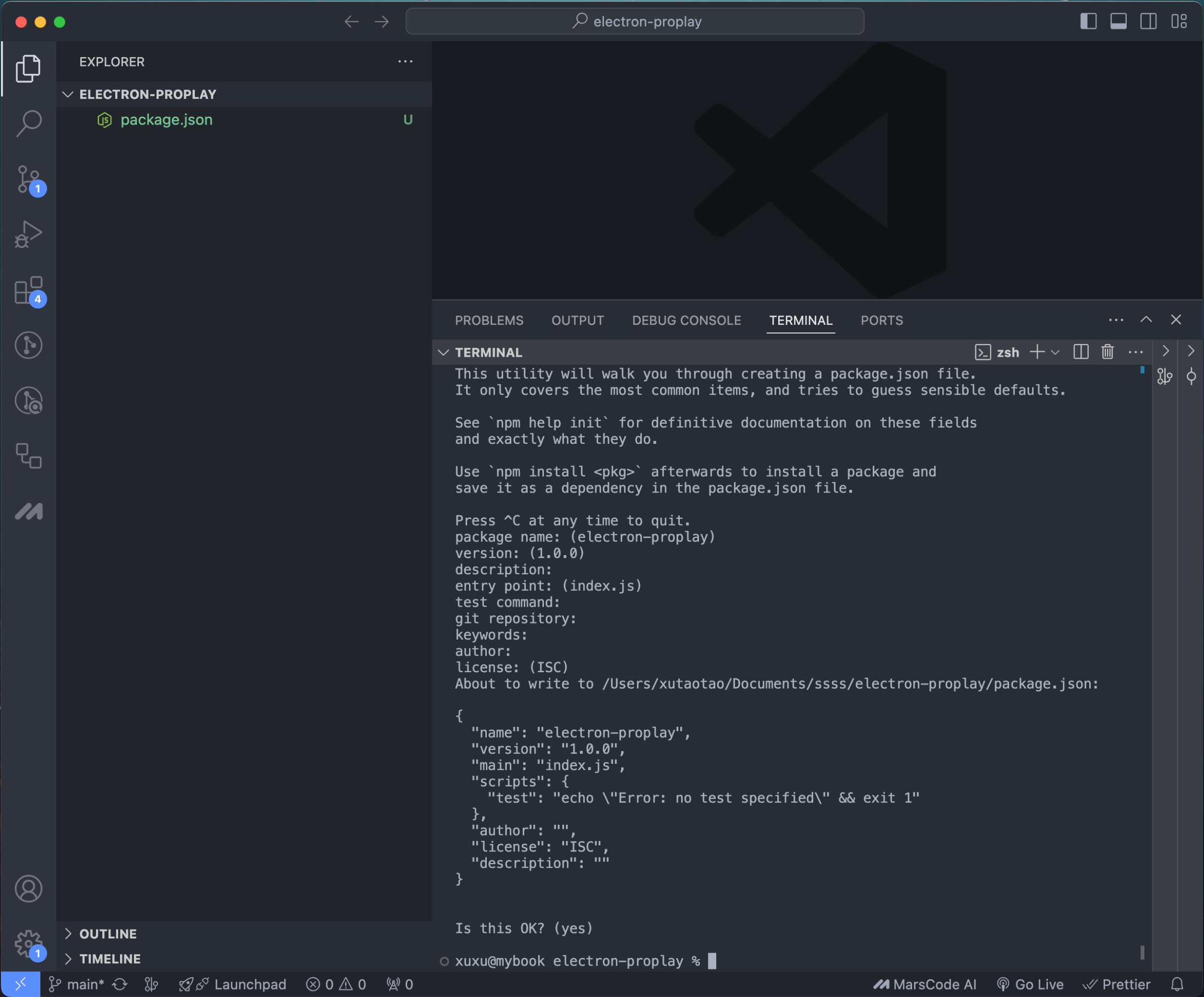Switch to the OUTPUT tab
This screenshot has width=1204, height=997.
577,320
